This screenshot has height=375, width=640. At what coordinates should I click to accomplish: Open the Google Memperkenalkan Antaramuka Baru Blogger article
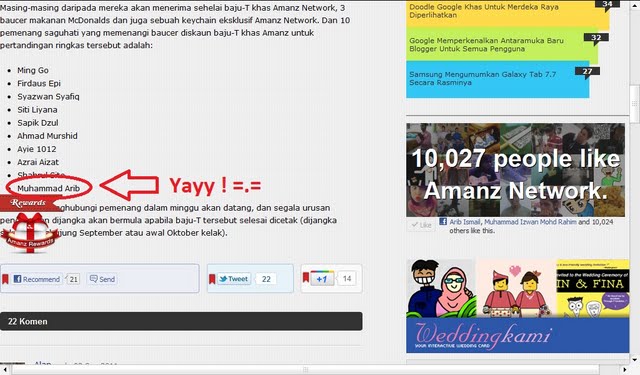tap(486, 44)
